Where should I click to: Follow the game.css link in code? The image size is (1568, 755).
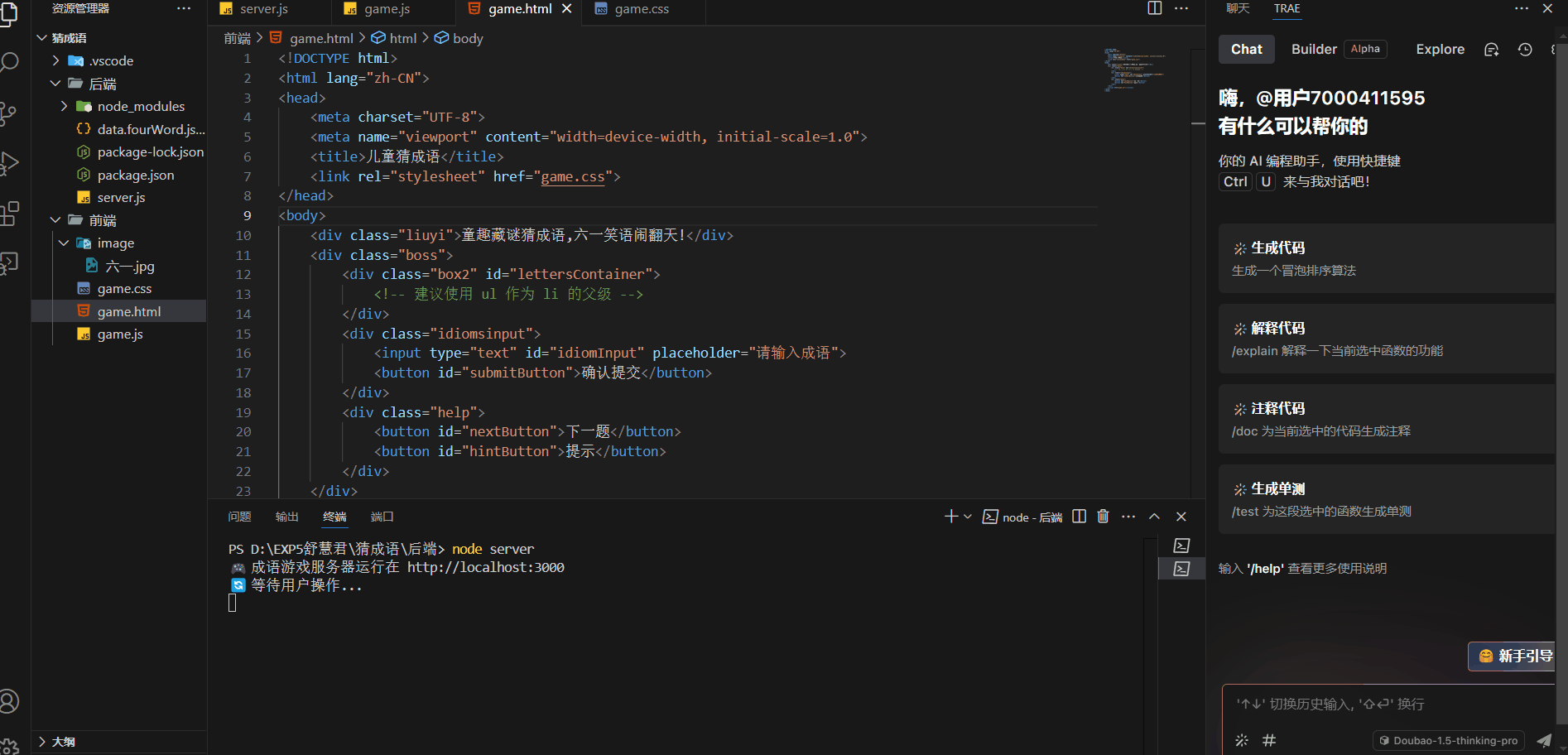[573, 176]
